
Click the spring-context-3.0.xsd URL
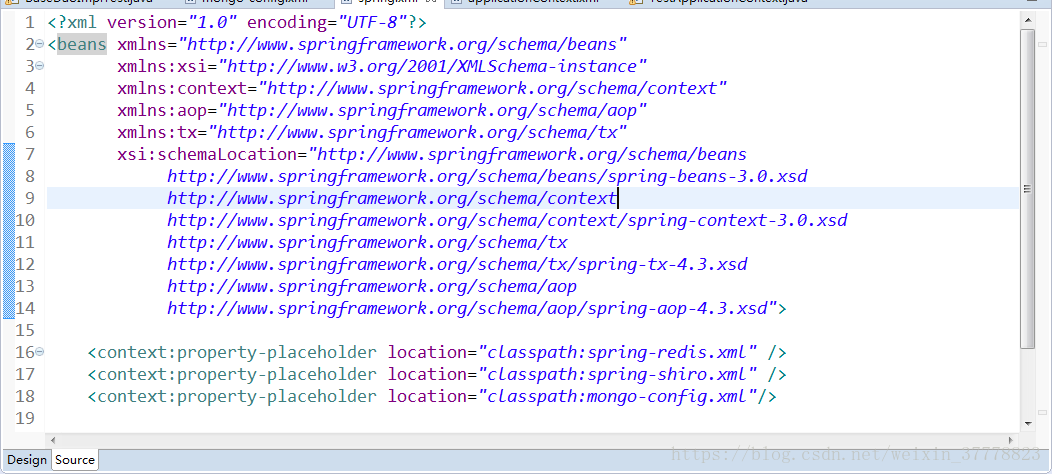click(x=507, y=220)
